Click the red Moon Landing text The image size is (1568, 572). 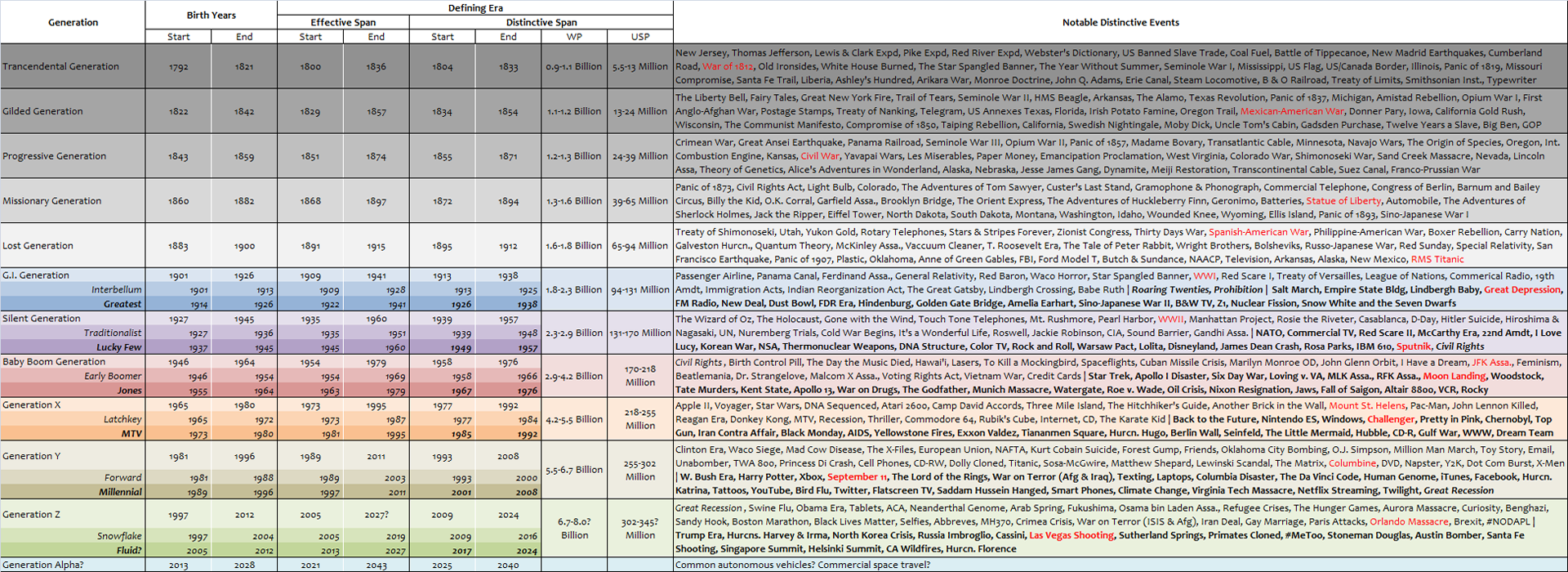pyautogui.click(x=1454, y=377)
